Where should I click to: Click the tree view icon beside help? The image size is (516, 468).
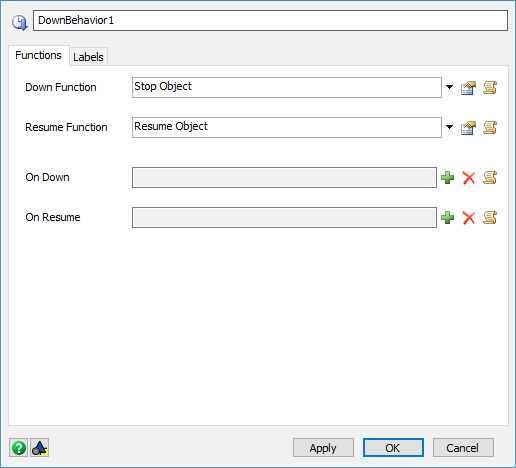[x=40, y=448]
